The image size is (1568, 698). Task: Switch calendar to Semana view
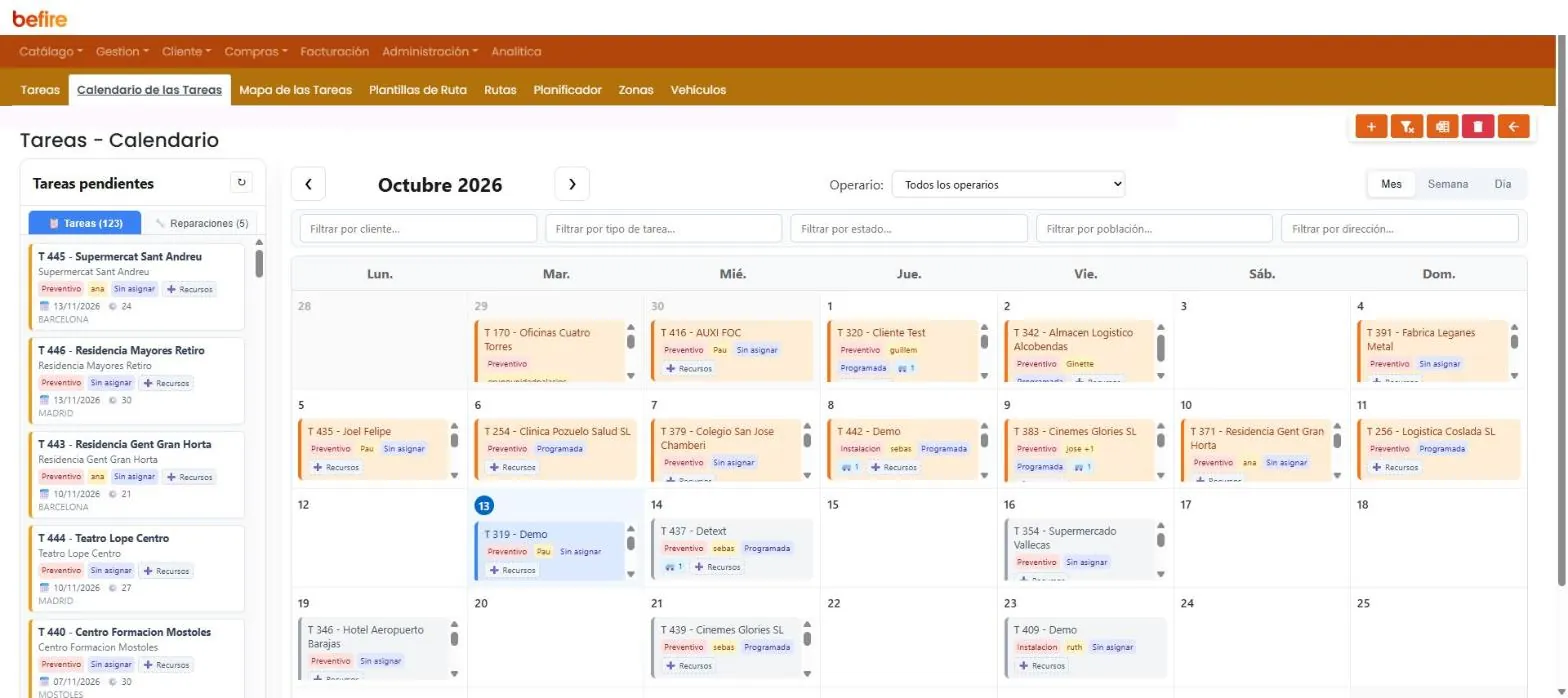[1448, 184]
